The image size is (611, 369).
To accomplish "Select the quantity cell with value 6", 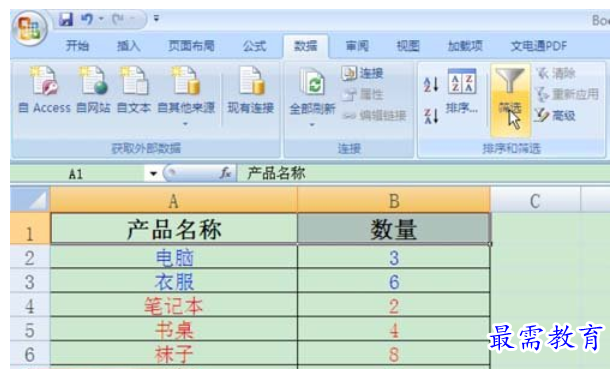I will (394, 281).
